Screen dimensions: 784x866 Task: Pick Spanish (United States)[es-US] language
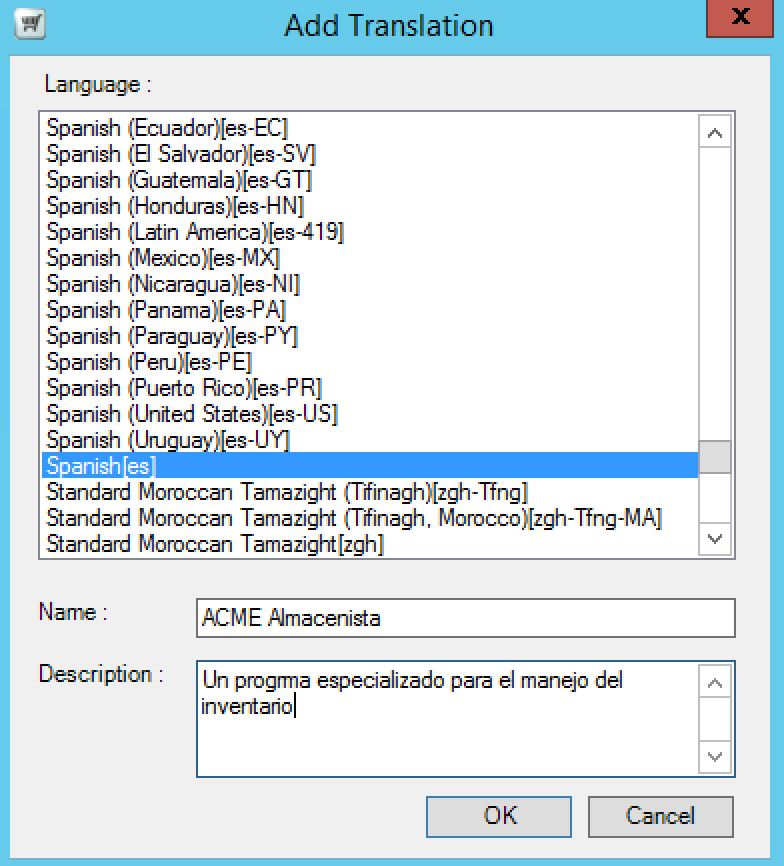[192, 414]
